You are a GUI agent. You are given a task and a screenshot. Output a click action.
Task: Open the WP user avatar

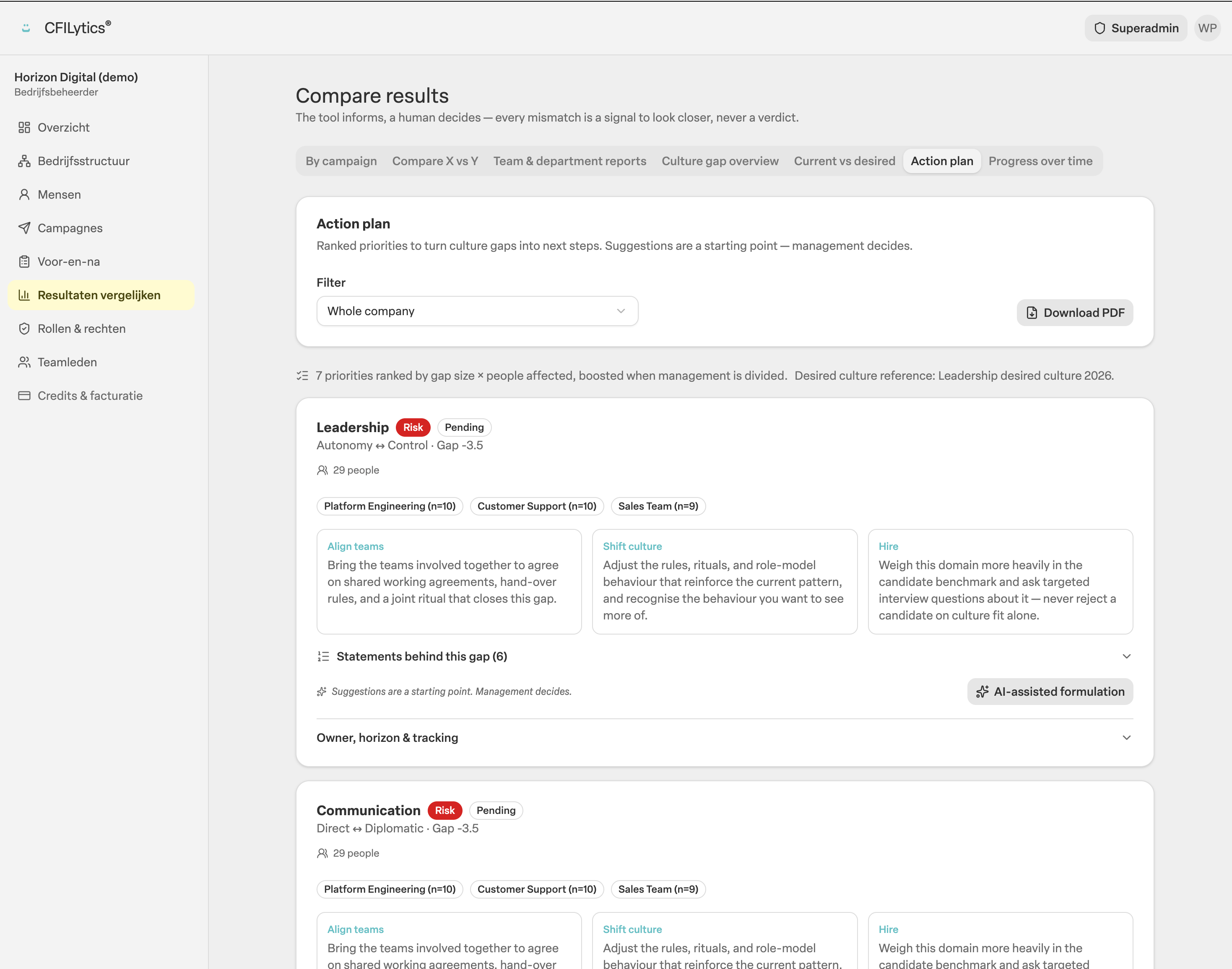point(1207,28)
